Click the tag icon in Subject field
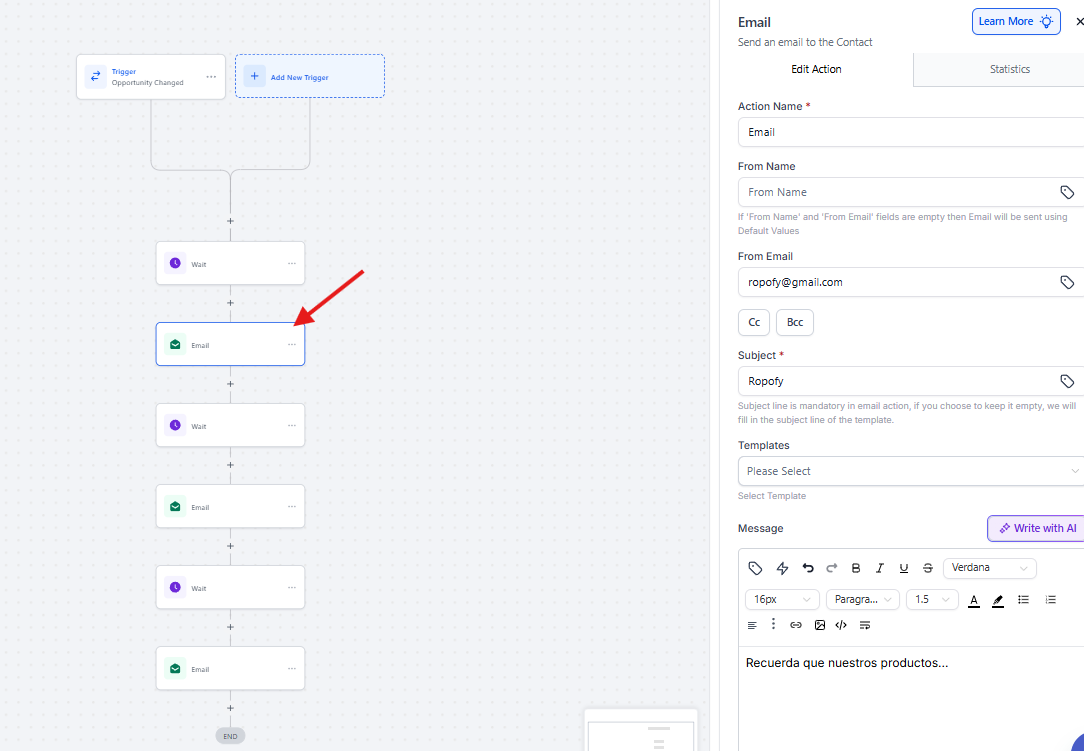The height and width of the screenshot is (751, 1084). point(1067,381)
